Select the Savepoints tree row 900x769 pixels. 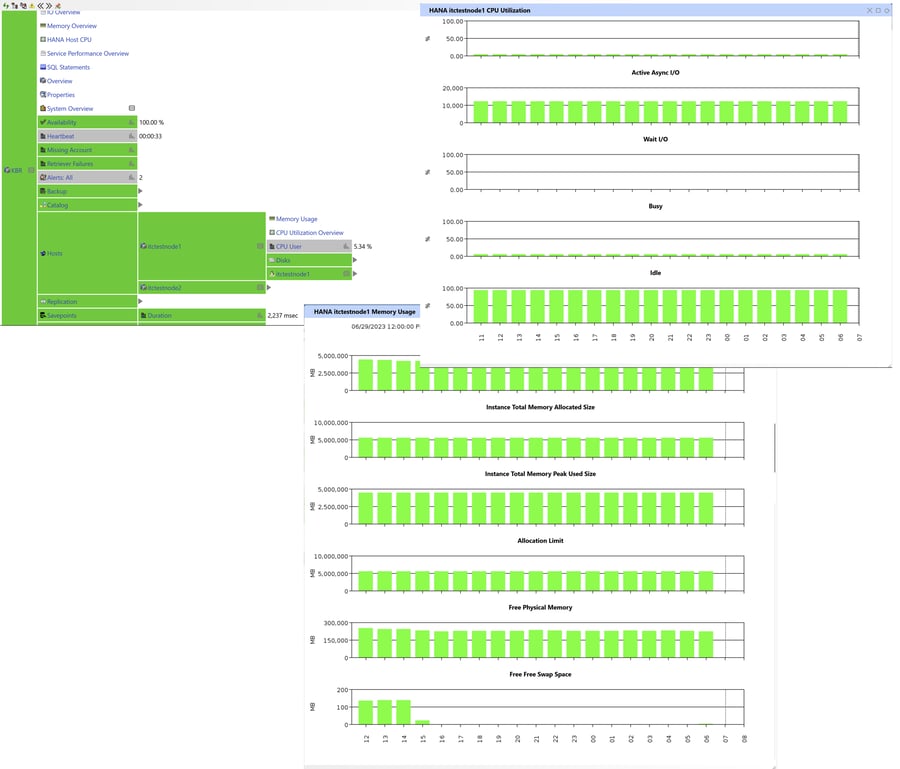pos(87,315)
